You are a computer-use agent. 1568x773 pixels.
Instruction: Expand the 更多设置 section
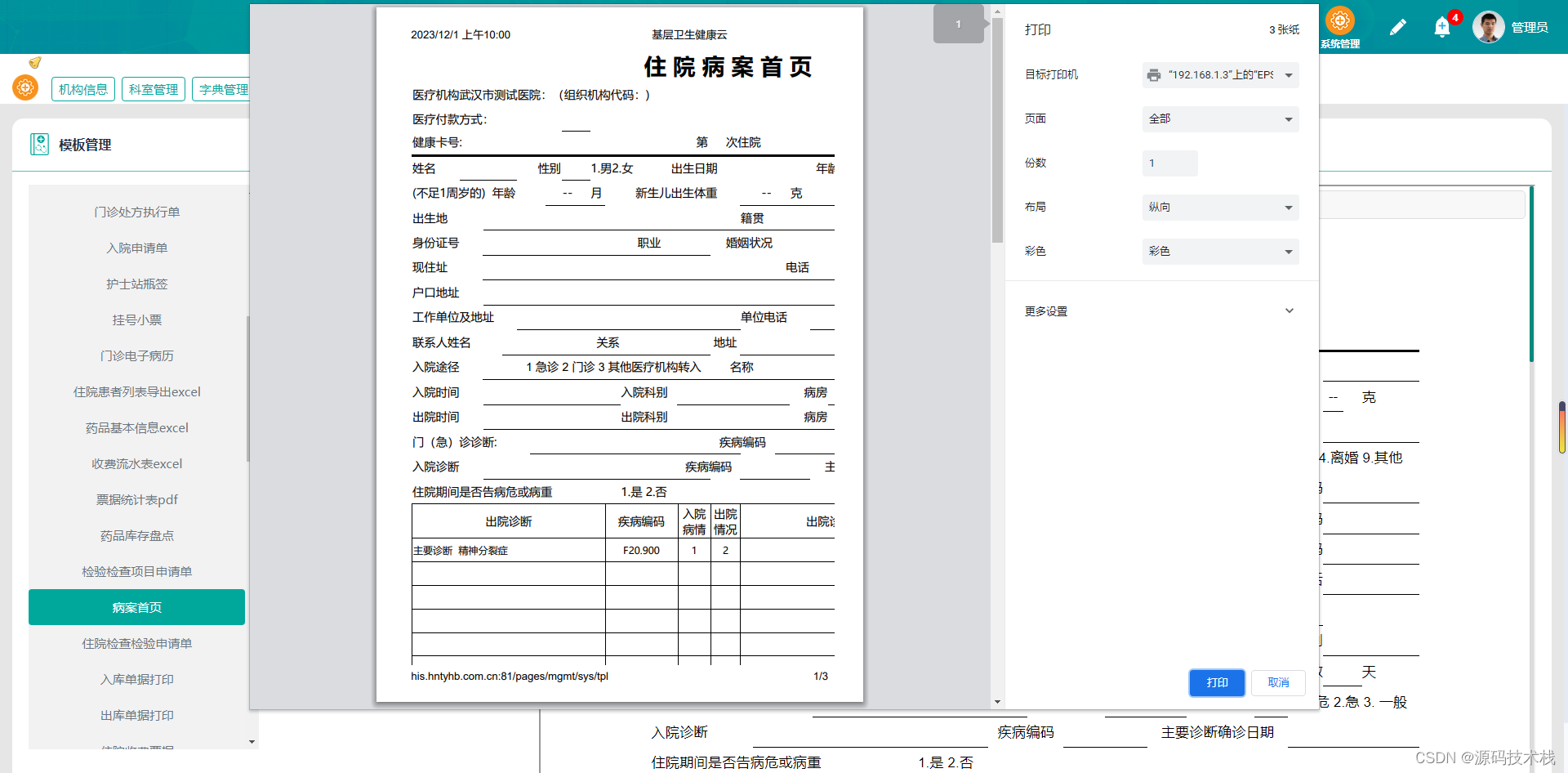(x=1160, y=311)
